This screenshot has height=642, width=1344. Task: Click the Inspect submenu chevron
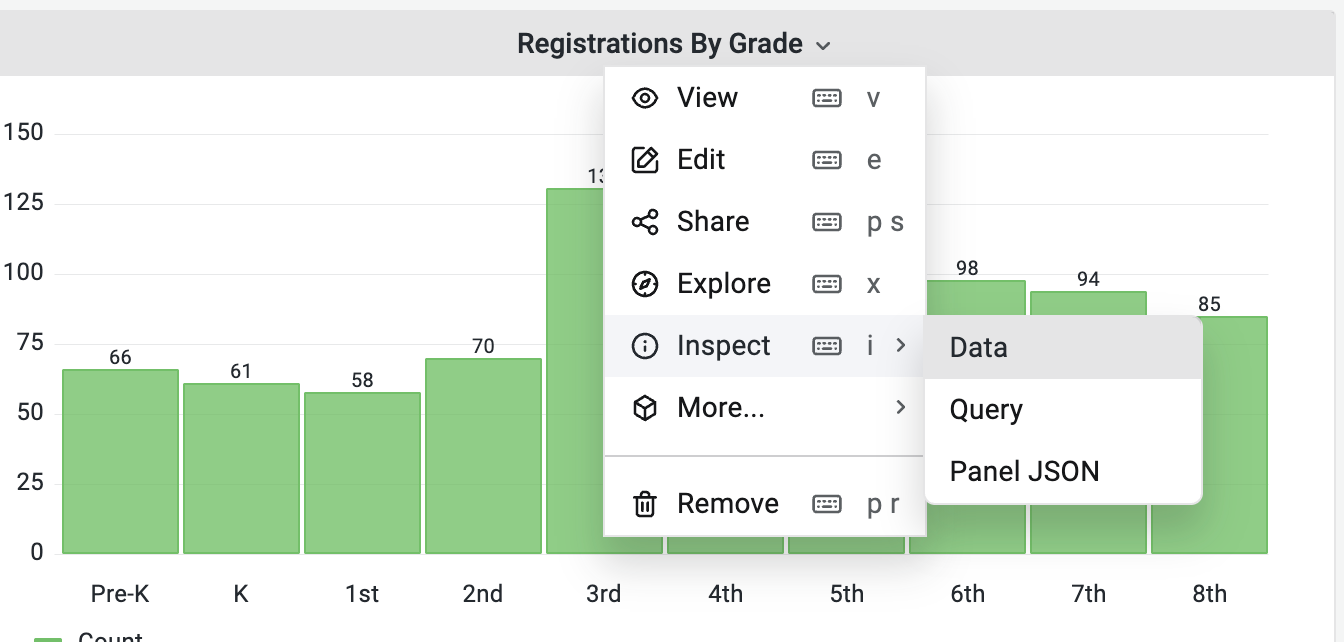901,346
